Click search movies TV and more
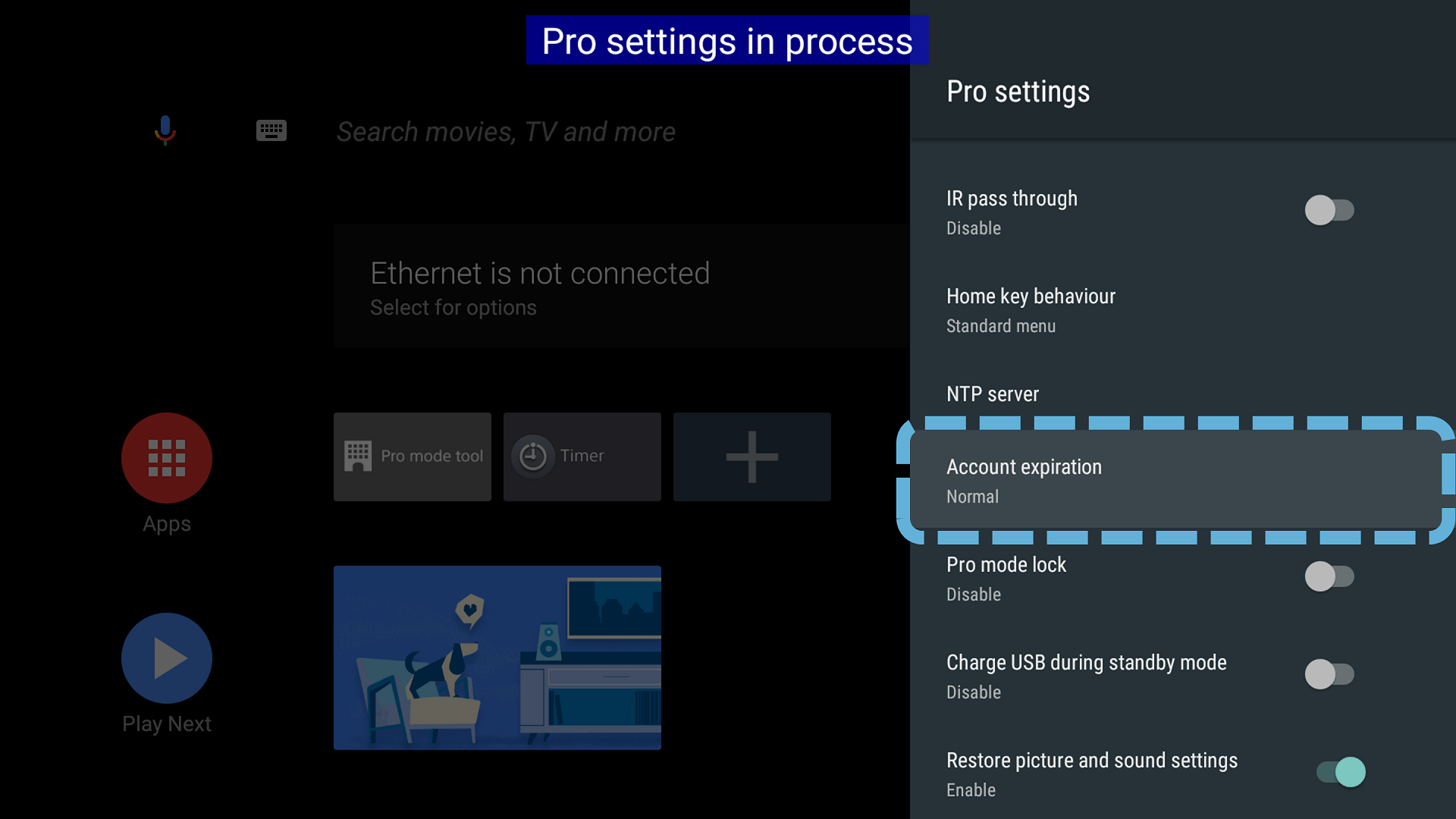The width and height of the screenshot is (1456, 819). [505, 131]
